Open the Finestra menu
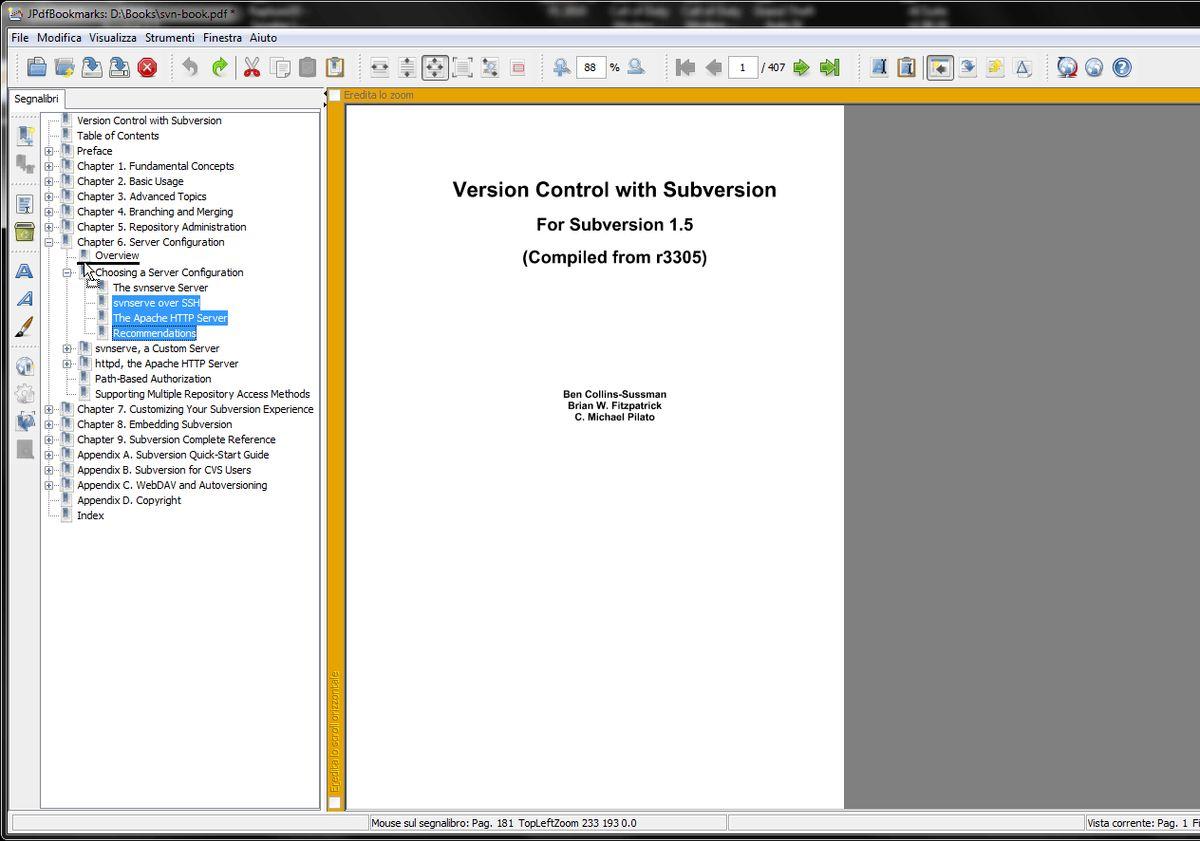This screenshot has width=1200, height=841. (x=222, y=38)
